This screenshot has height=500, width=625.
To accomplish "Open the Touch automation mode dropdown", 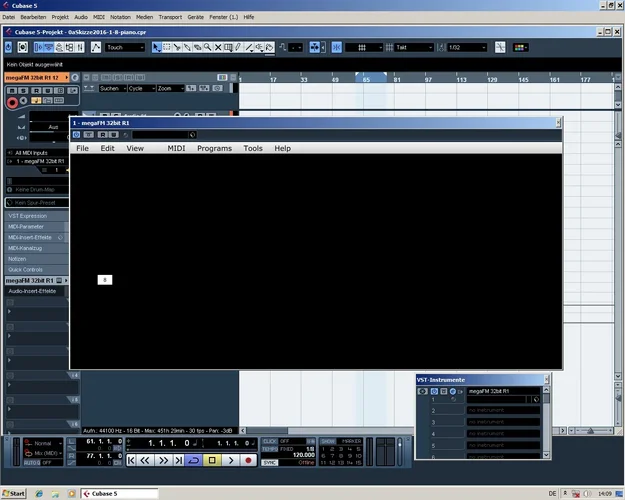I will 125,47.
